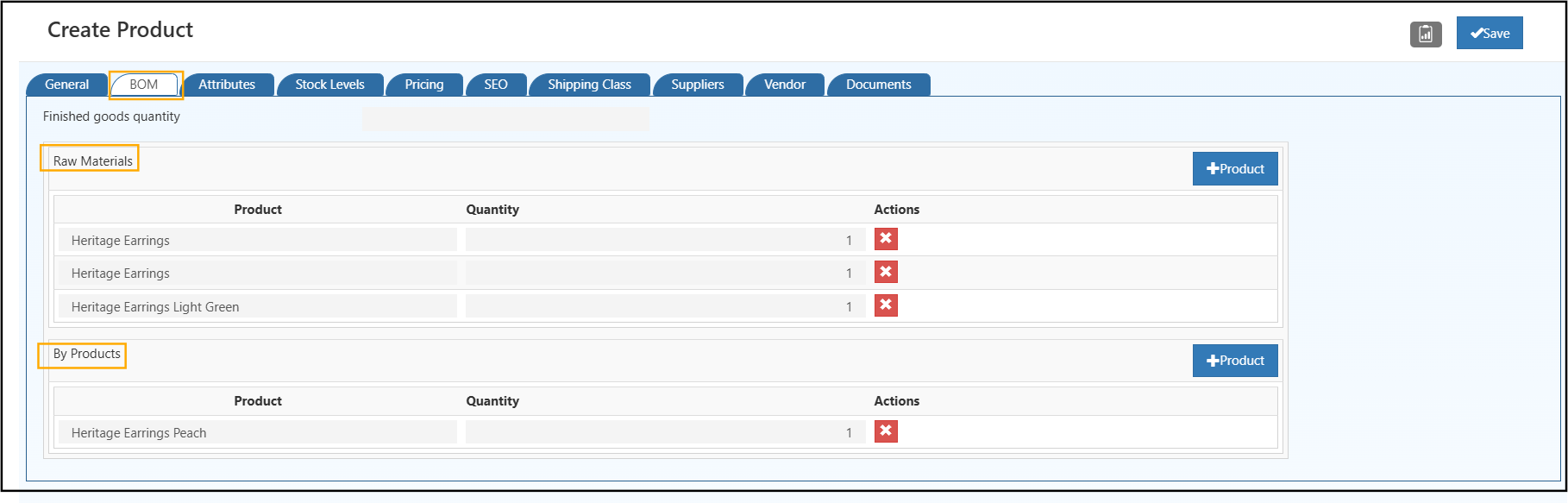The height and width of the screenshot is (503, 1568).
Task: View the Documents tab
Action: coord(878,85)
